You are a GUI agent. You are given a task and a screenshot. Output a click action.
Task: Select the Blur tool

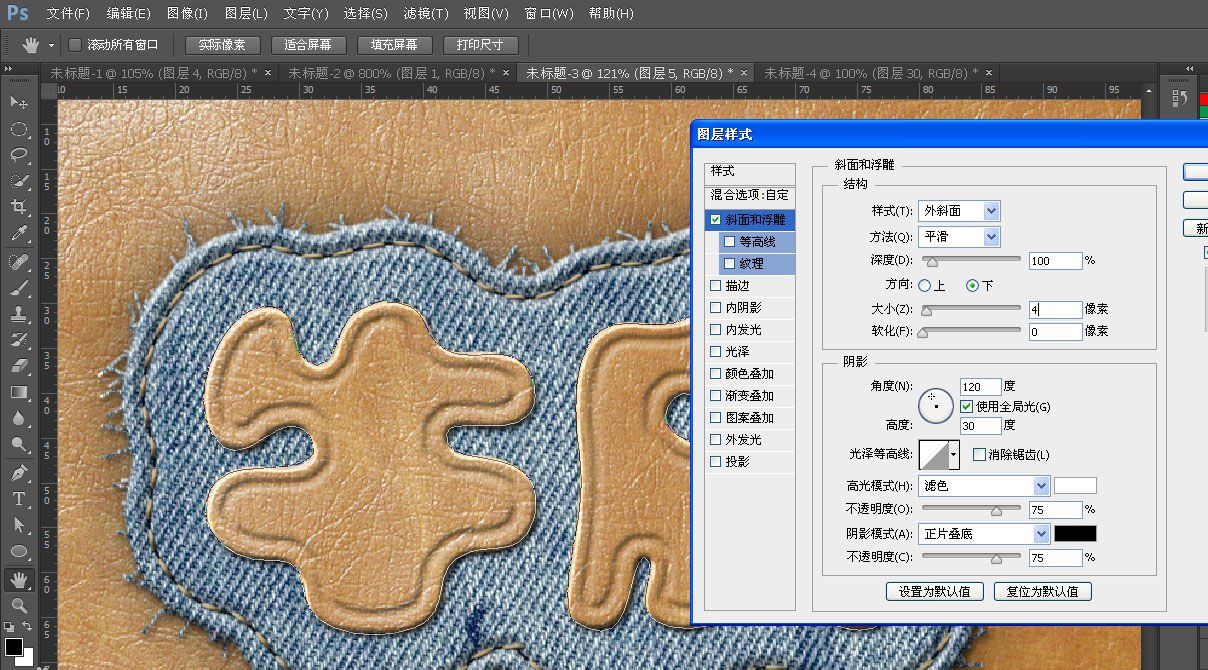pos(19,418)
